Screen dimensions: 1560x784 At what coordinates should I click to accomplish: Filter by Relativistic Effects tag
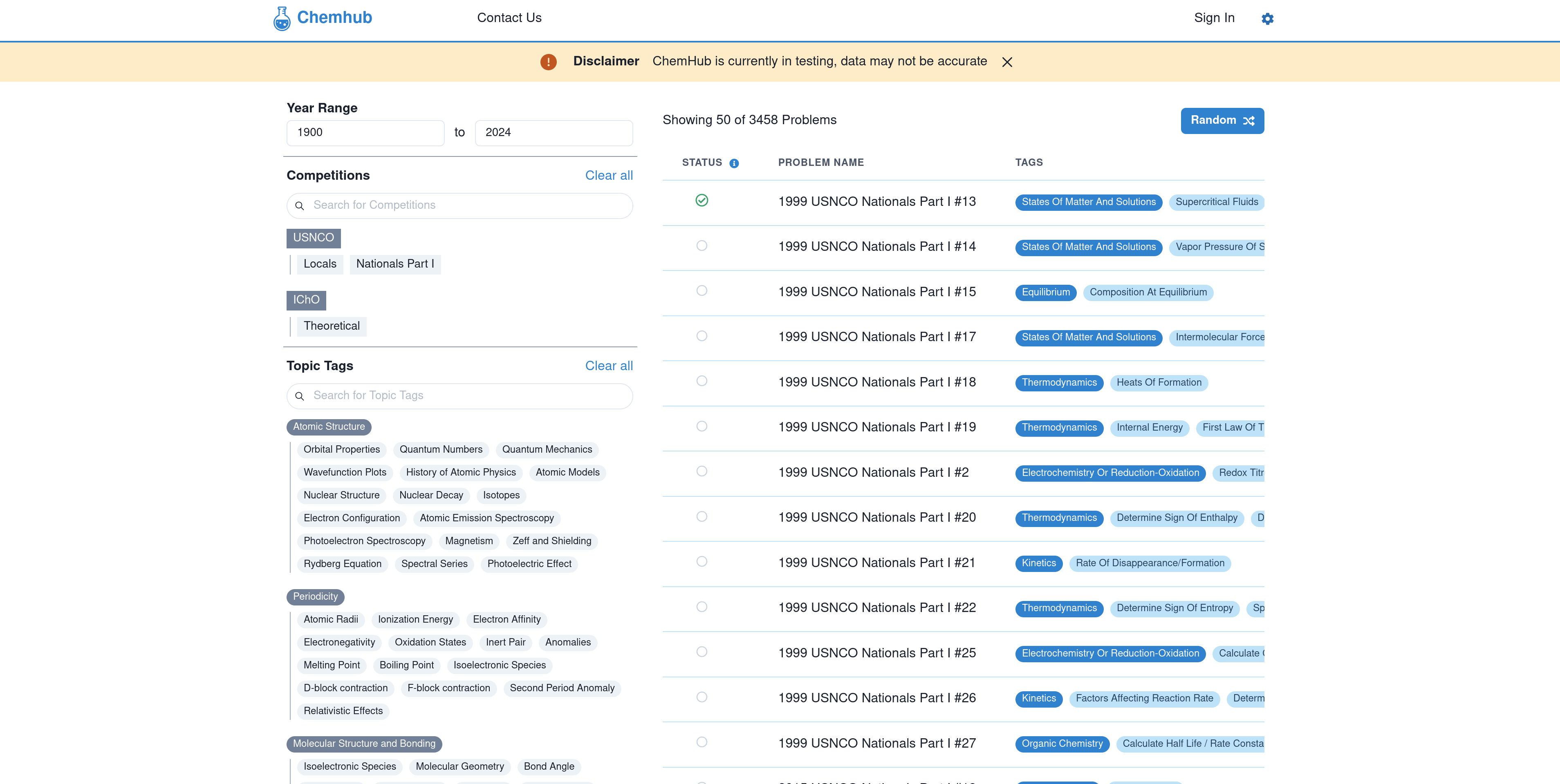(x=343, y=711)
